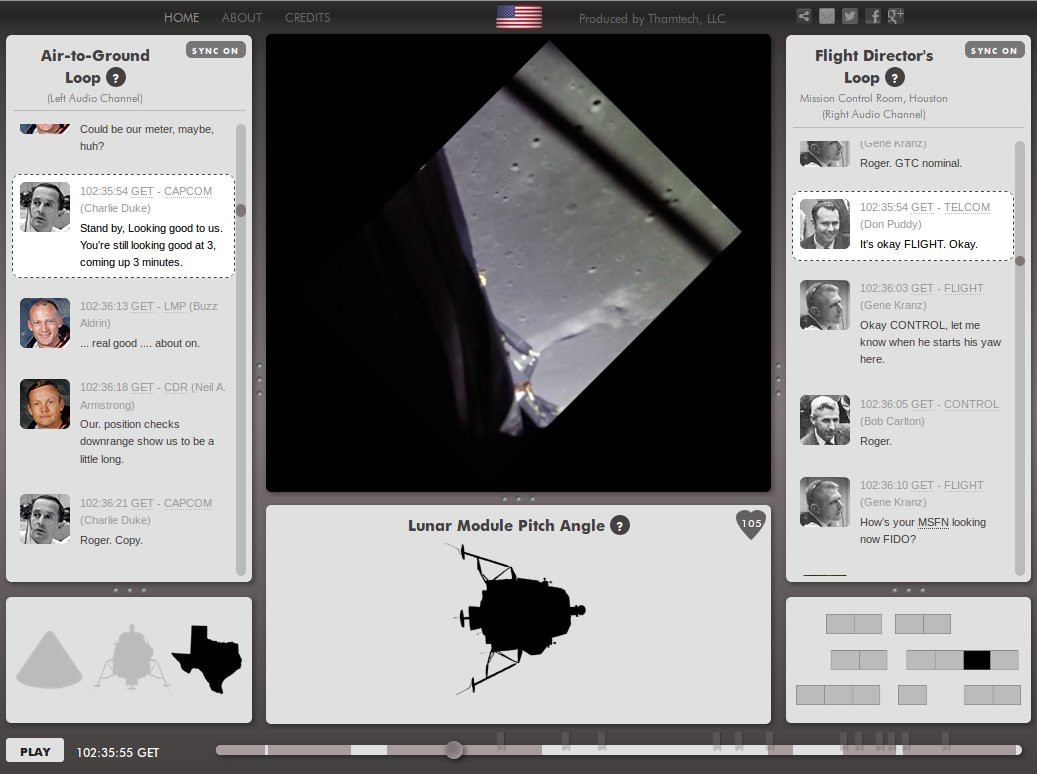Go to the Home page
The height and width of the screenshot is (774, 1037).
pos(181,18)
